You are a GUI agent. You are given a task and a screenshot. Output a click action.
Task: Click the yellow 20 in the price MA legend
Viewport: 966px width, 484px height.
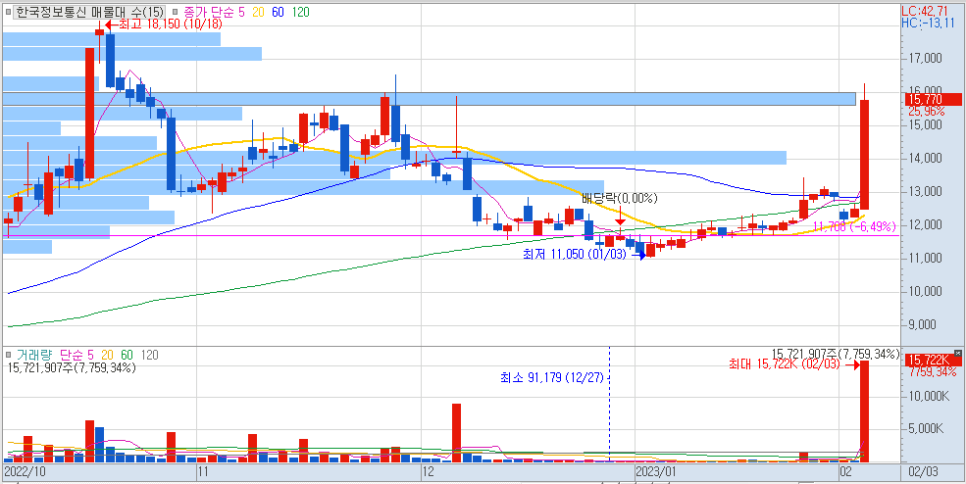tap(257, 12)
